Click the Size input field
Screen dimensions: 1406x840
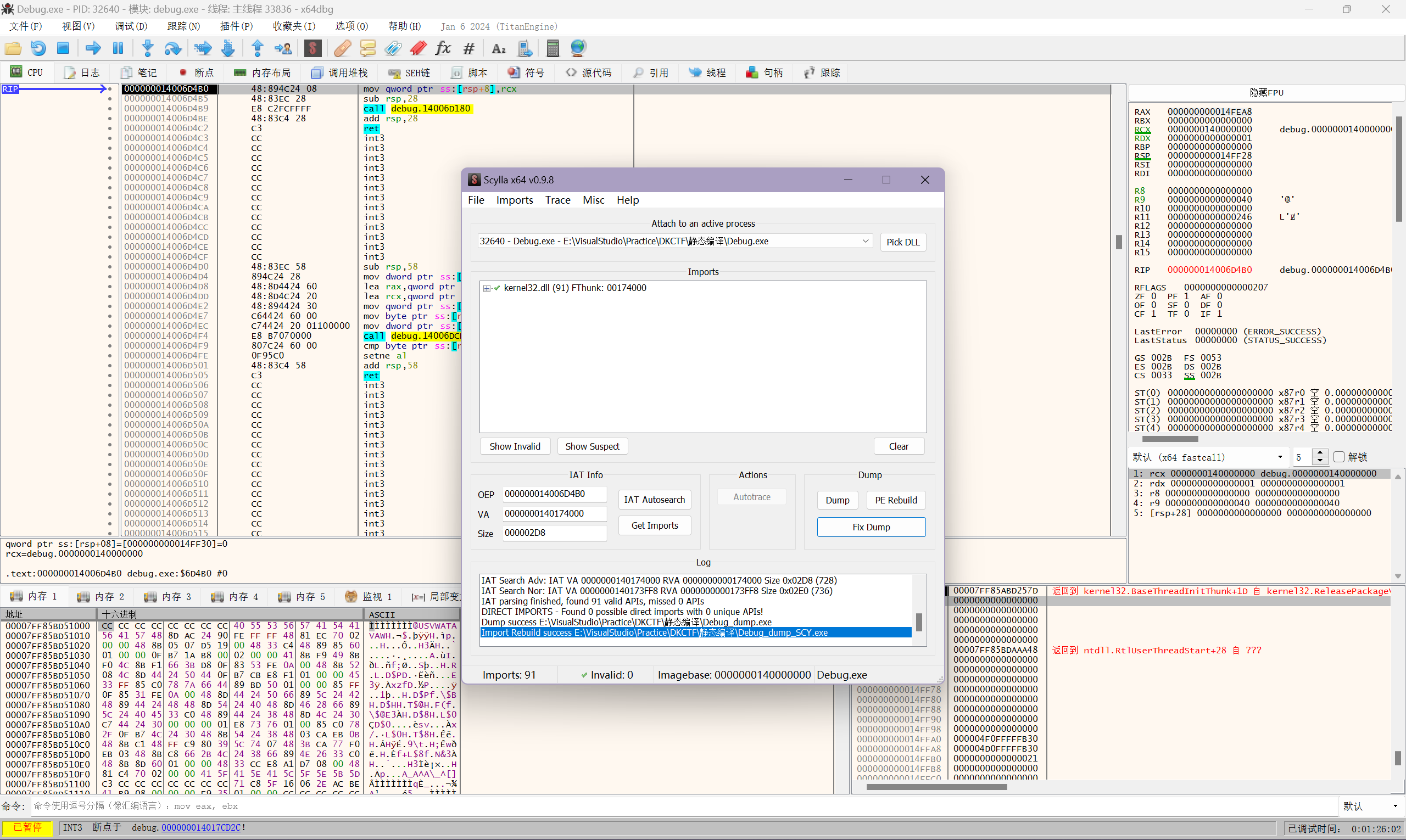point(555,533)
